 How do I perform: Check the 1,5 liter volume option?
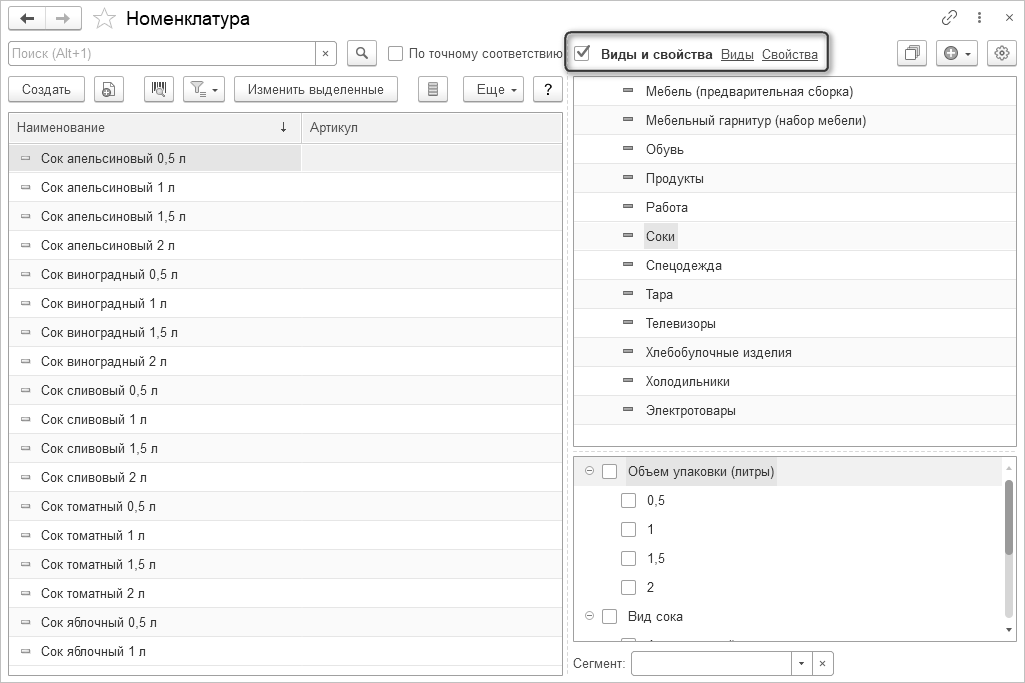coord(629,558)
